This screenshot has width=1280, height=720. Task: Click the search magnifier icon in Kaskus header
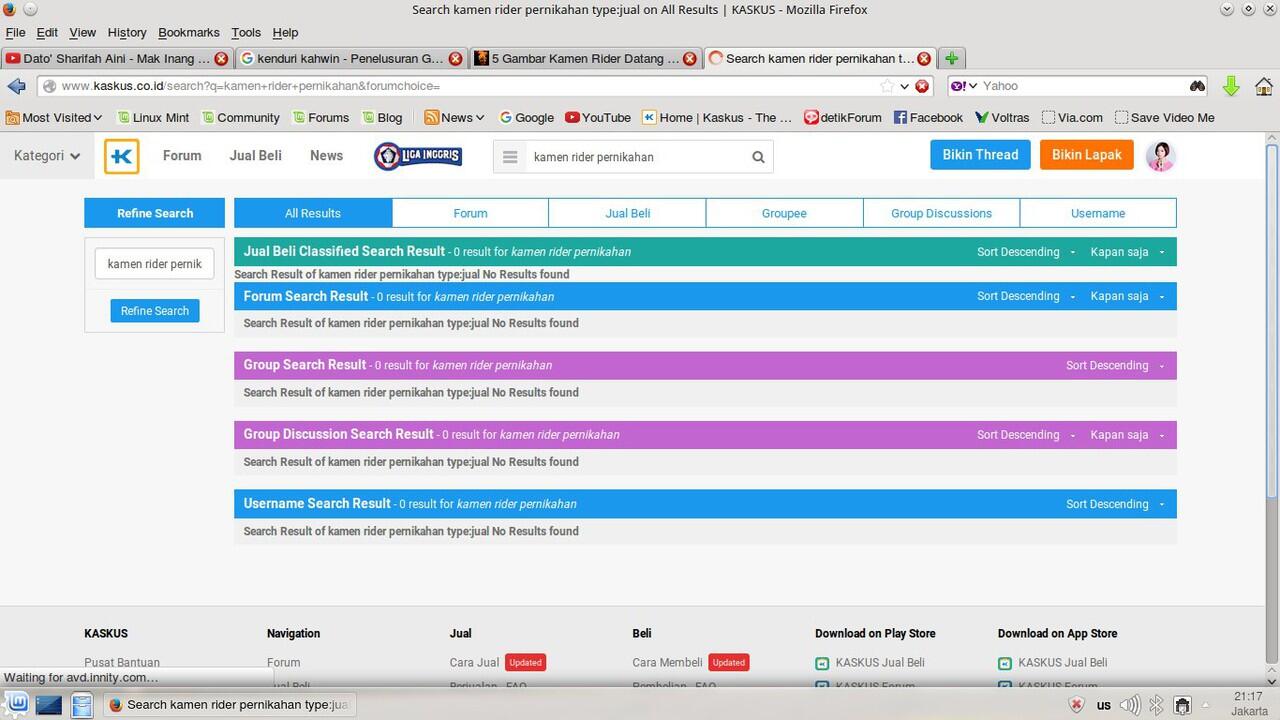pos(758,157)
